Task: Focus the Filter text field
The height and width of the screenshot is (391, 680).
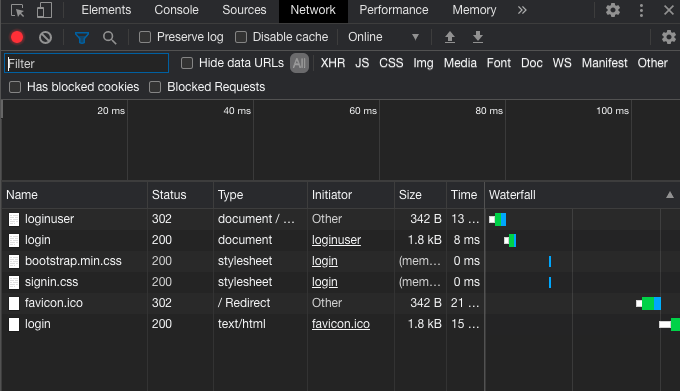Action: (86, 63)
